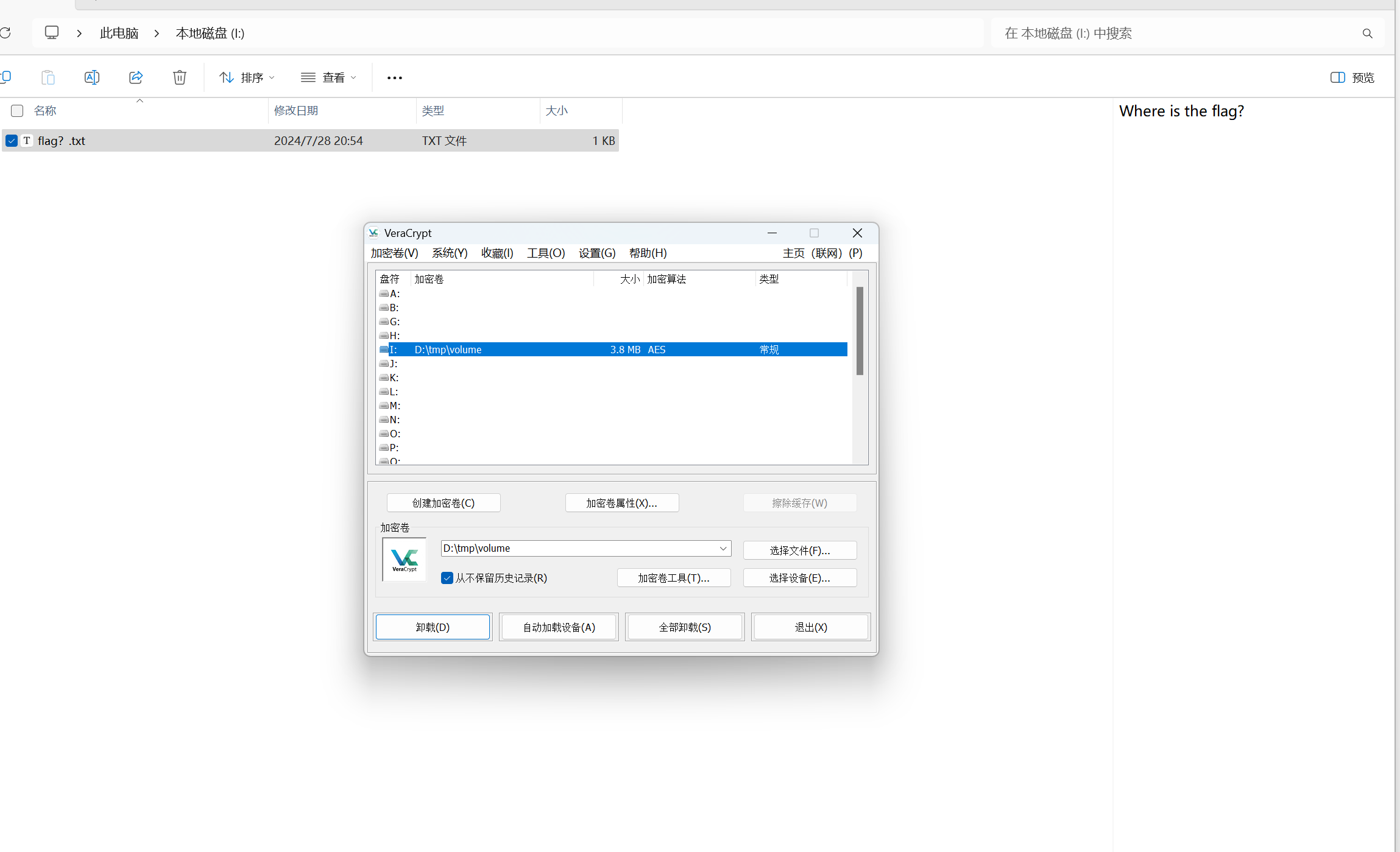Open the three-dots more options menu
1400x852 pixels.
click(x=395, y=78)
